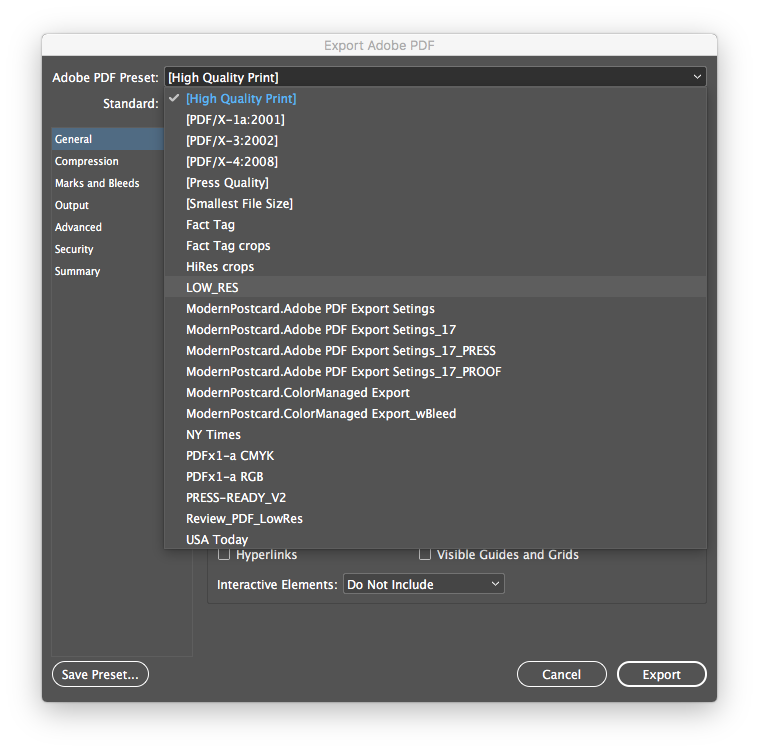Open the Interactive Elements dropdown
759x752 pixels.
point(423,584)
